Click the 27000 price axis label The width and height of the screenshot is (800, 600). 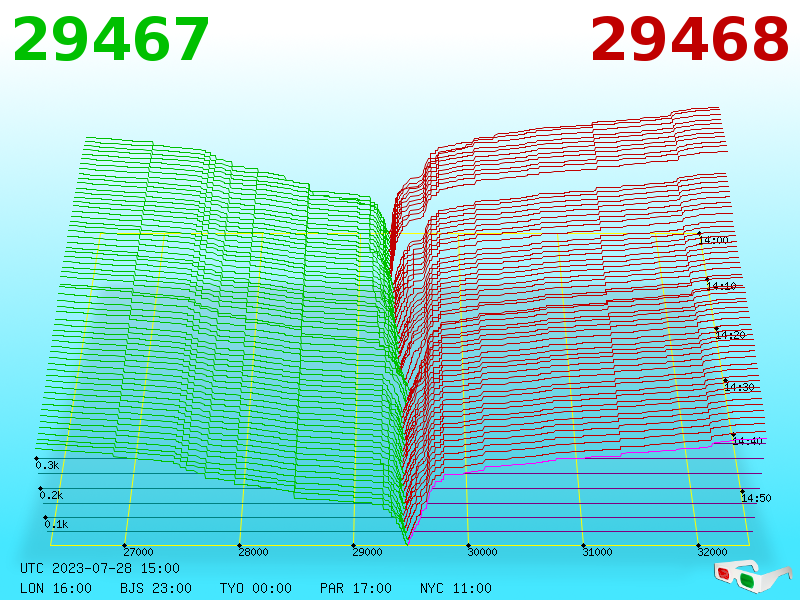tap(138, 552)
